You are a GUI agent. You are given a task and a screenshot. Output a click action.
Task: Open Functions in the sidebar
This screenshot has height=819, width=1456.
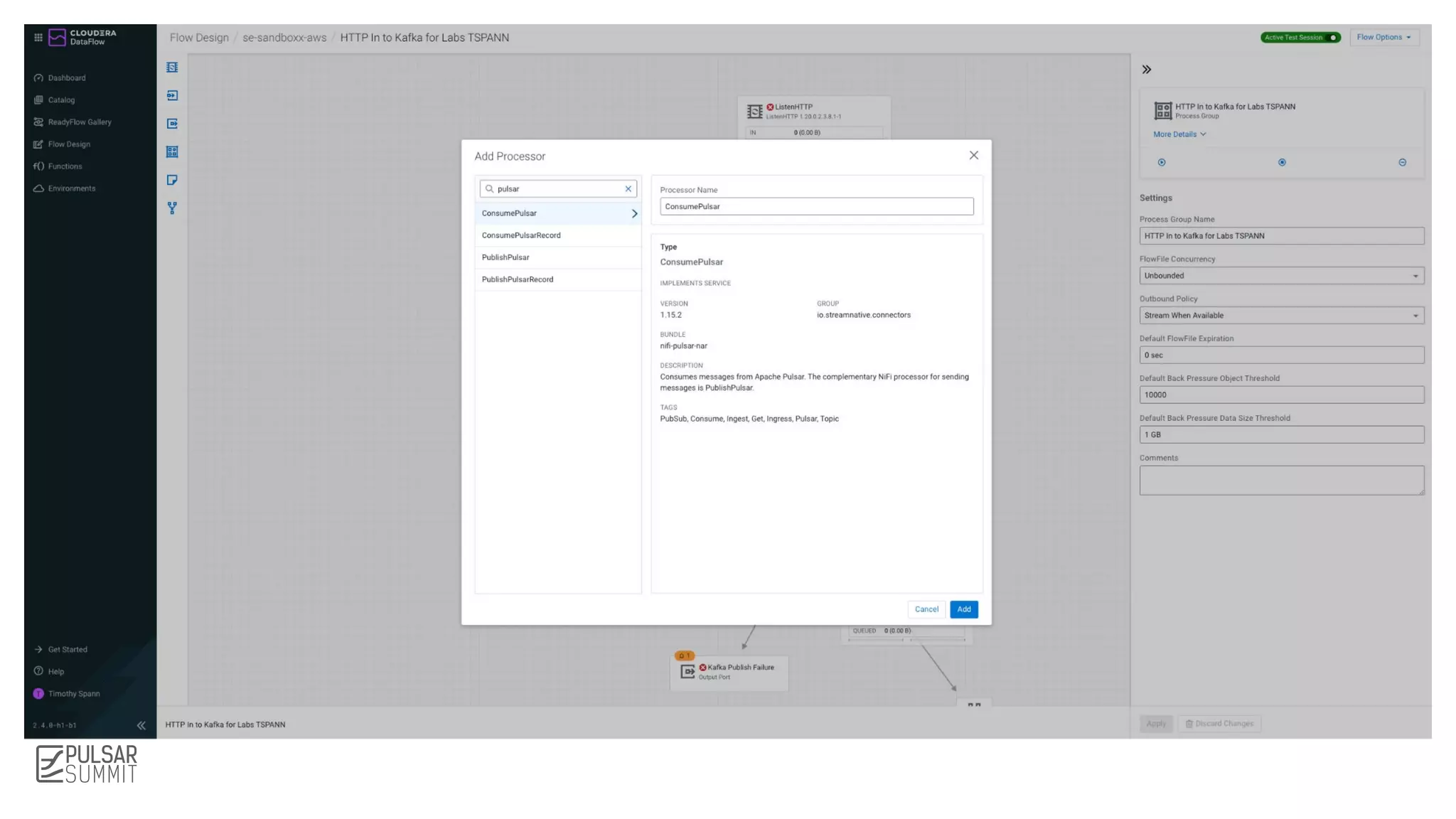tap(65, 166)
